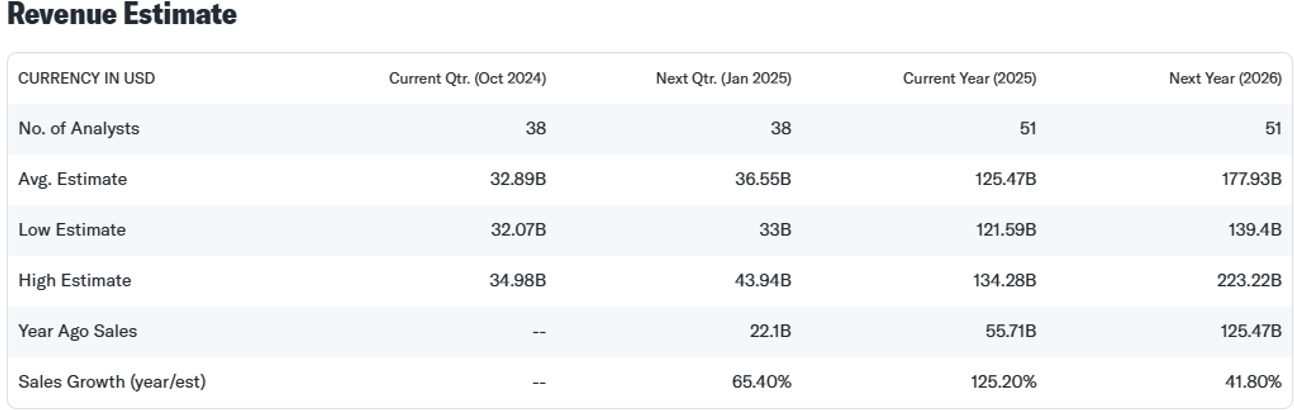
Task: Click the Next Year (2026) column header
Action: (x=1225, y=78)
